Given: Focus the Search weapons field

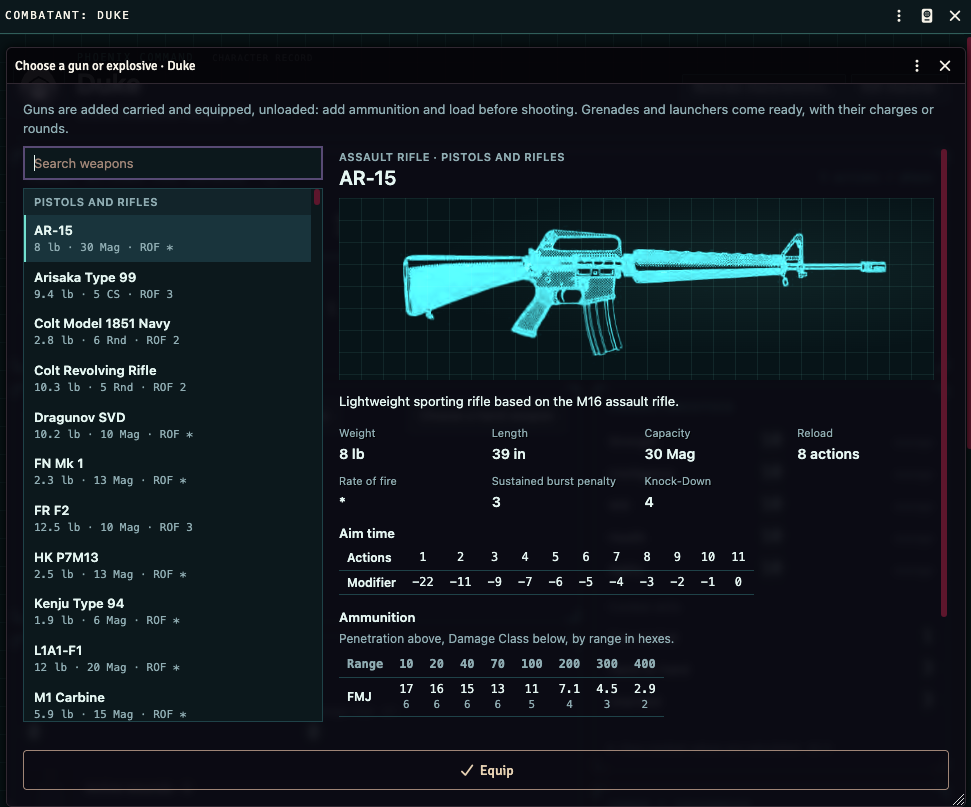Looking at the screenshot, I should (x=173, y=163).
